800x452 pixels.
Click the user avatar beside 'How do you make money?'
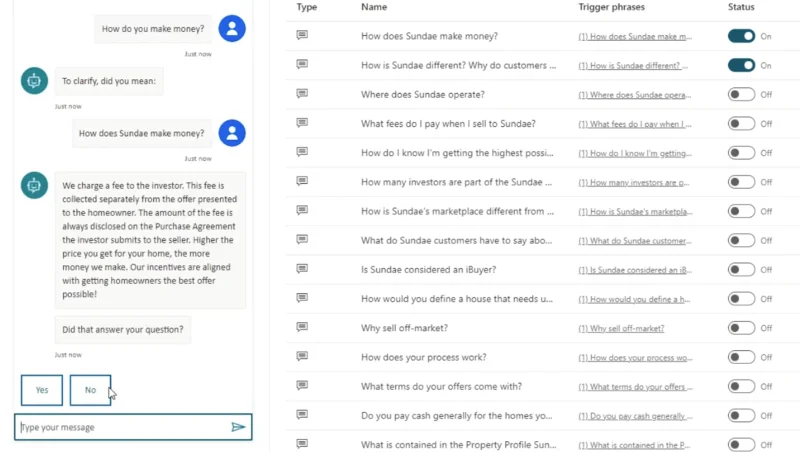pyautogui.click(x=232, y=29)
